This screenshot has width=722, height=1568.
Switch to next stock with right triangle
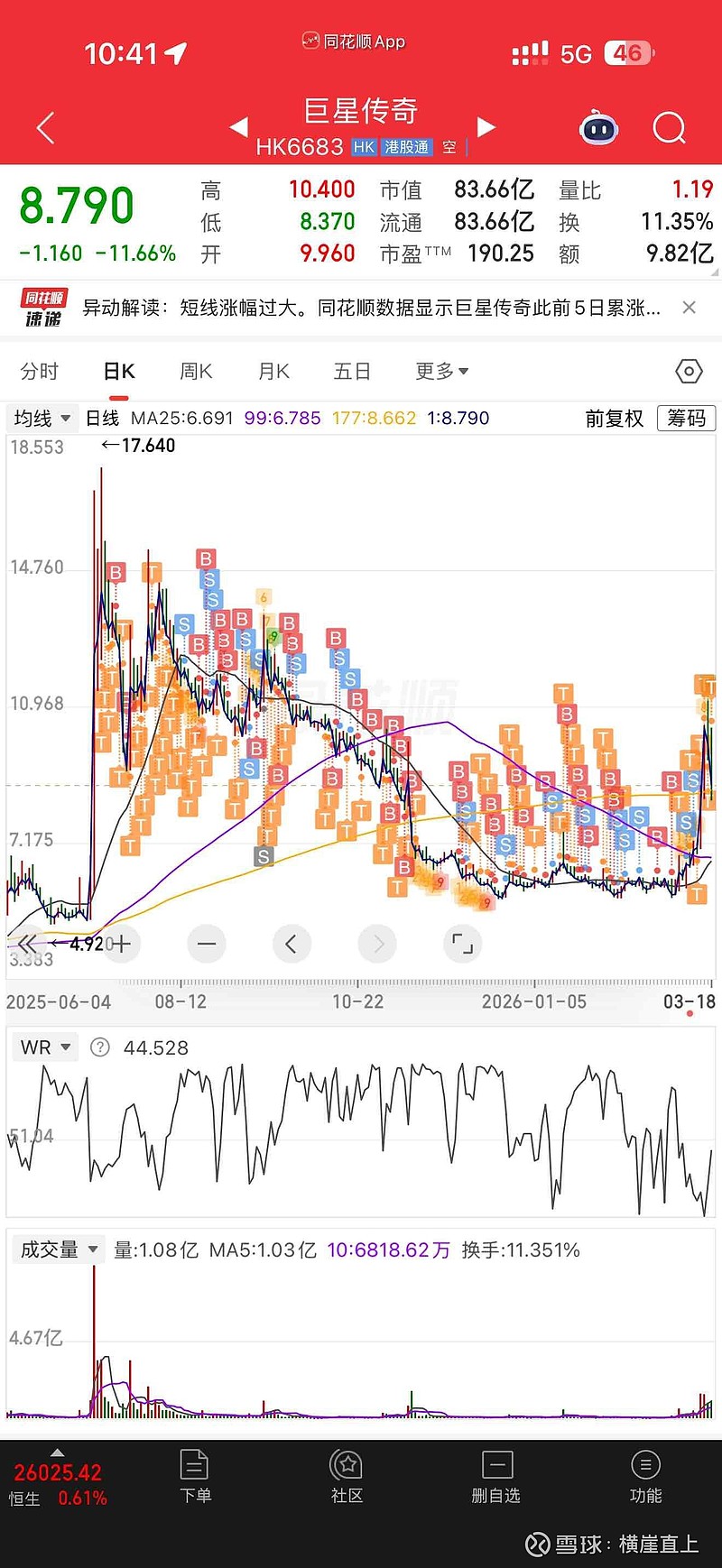click(486, 127)
